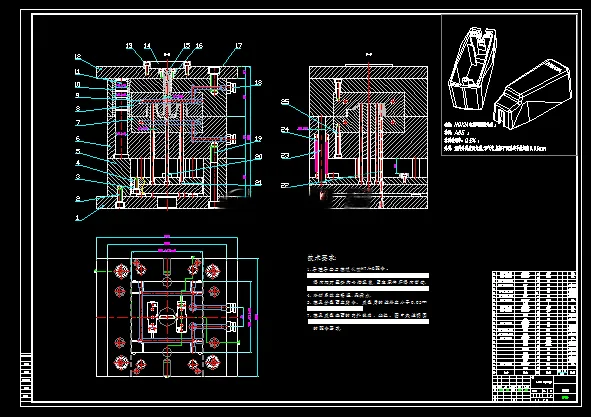Click the revision strip on left border
The image size is (591, 417).
tap(26, 379)
